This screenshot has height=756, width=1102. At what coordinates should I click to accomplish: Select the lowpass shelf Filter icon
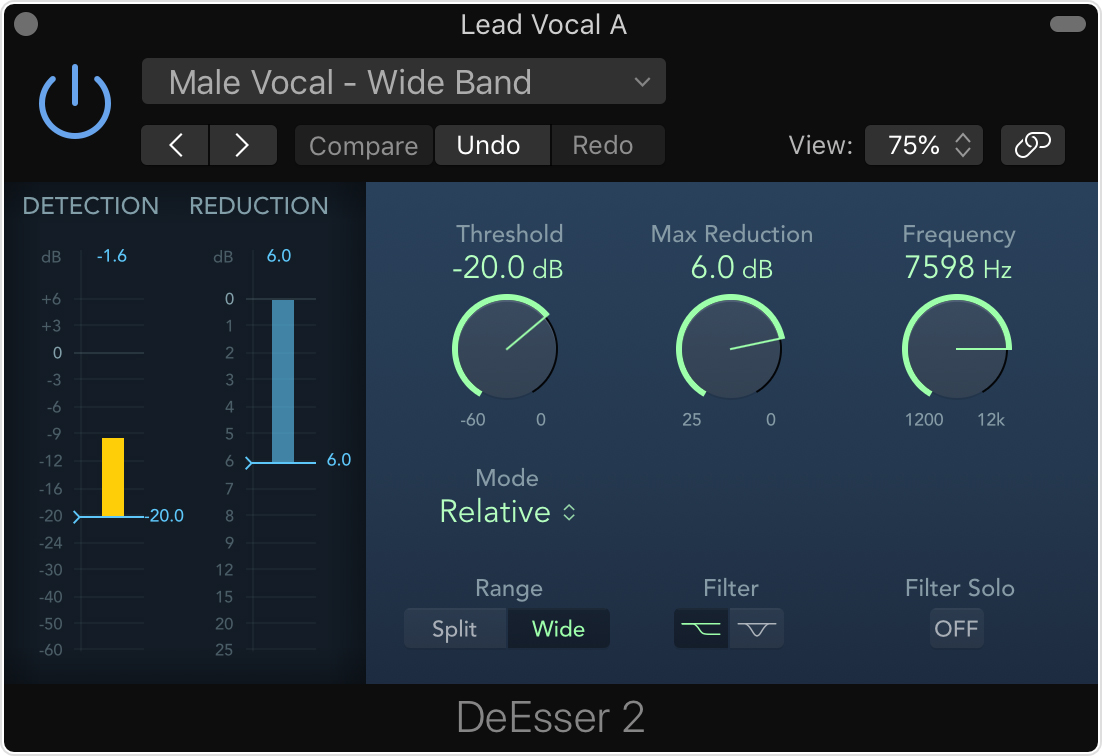(701, 628)
